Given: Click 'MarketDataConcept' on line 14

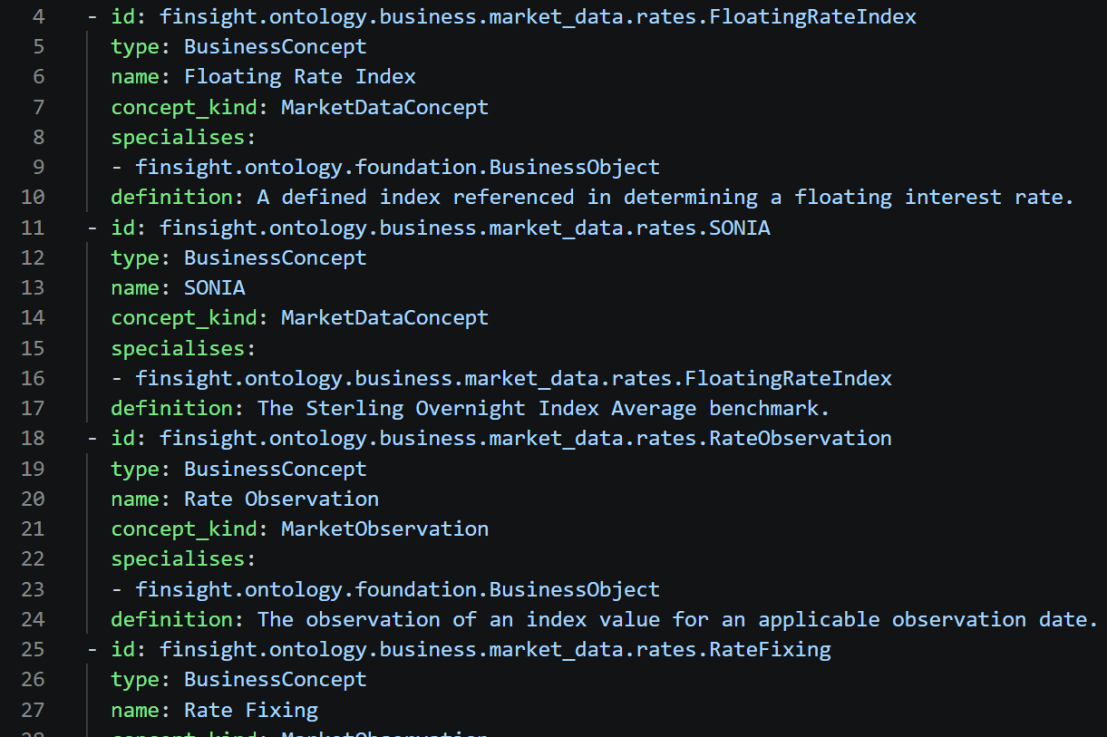Looking at the screenshot, I should (x=385, y=318).
